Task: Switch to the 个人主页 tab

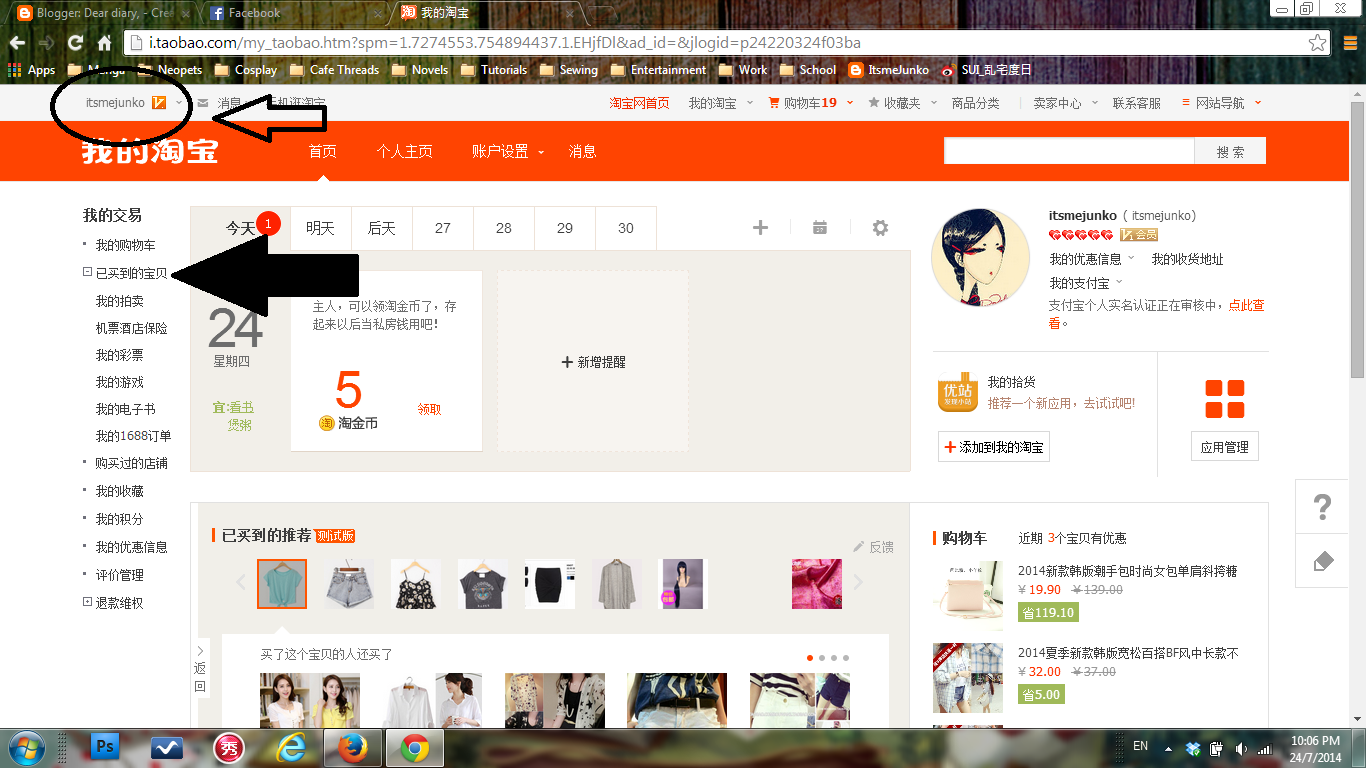Action: [x=404, y=152]
